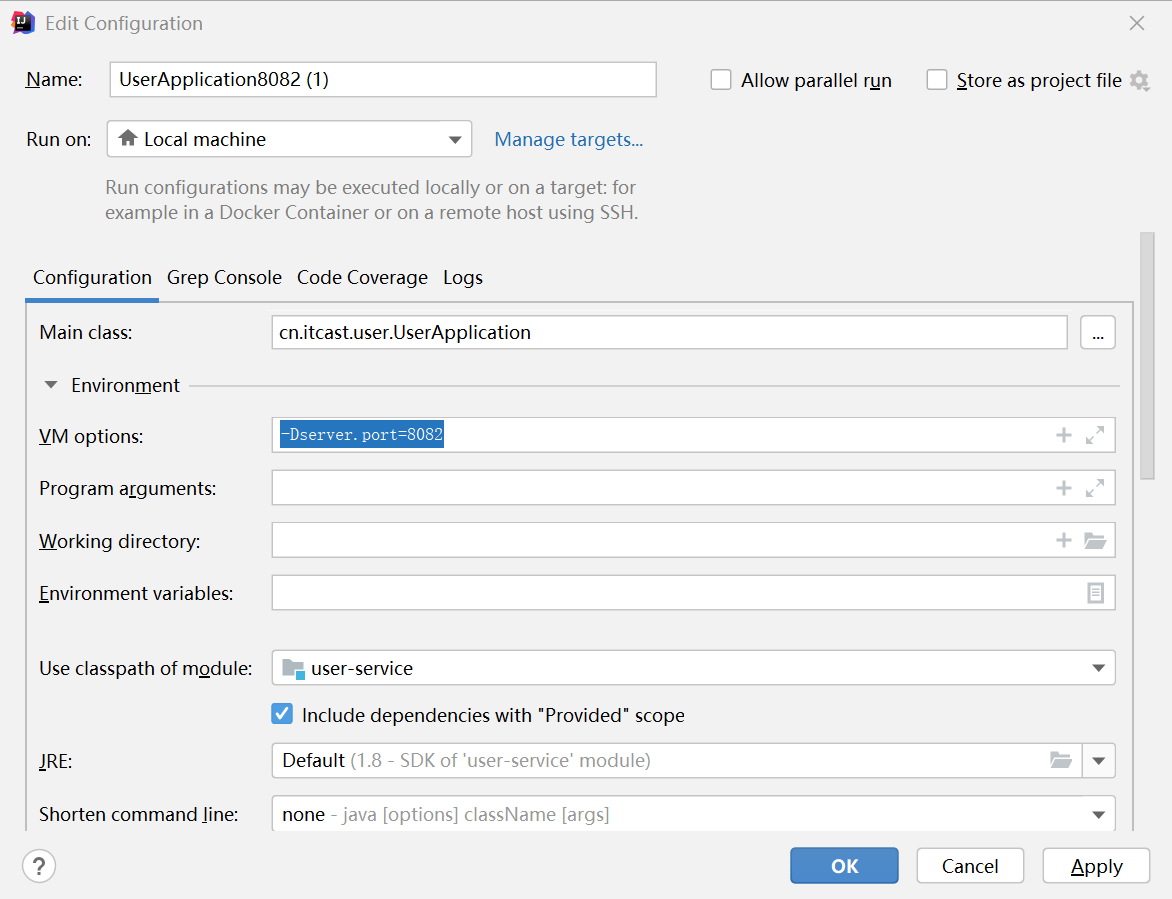Open the Run on Local machine dropdown
1172x899 pixels.
pyautogui.click(x=289, y=140)
